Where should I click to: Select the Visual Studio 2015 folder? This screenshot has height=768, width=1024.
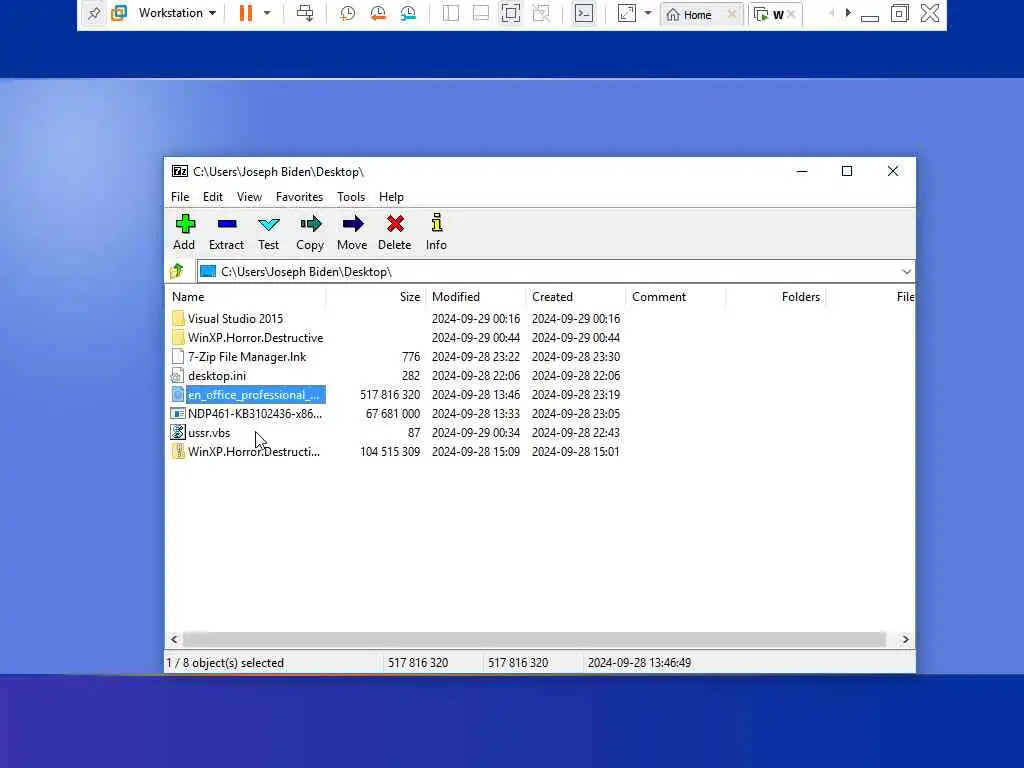click(x=235, y=319)
